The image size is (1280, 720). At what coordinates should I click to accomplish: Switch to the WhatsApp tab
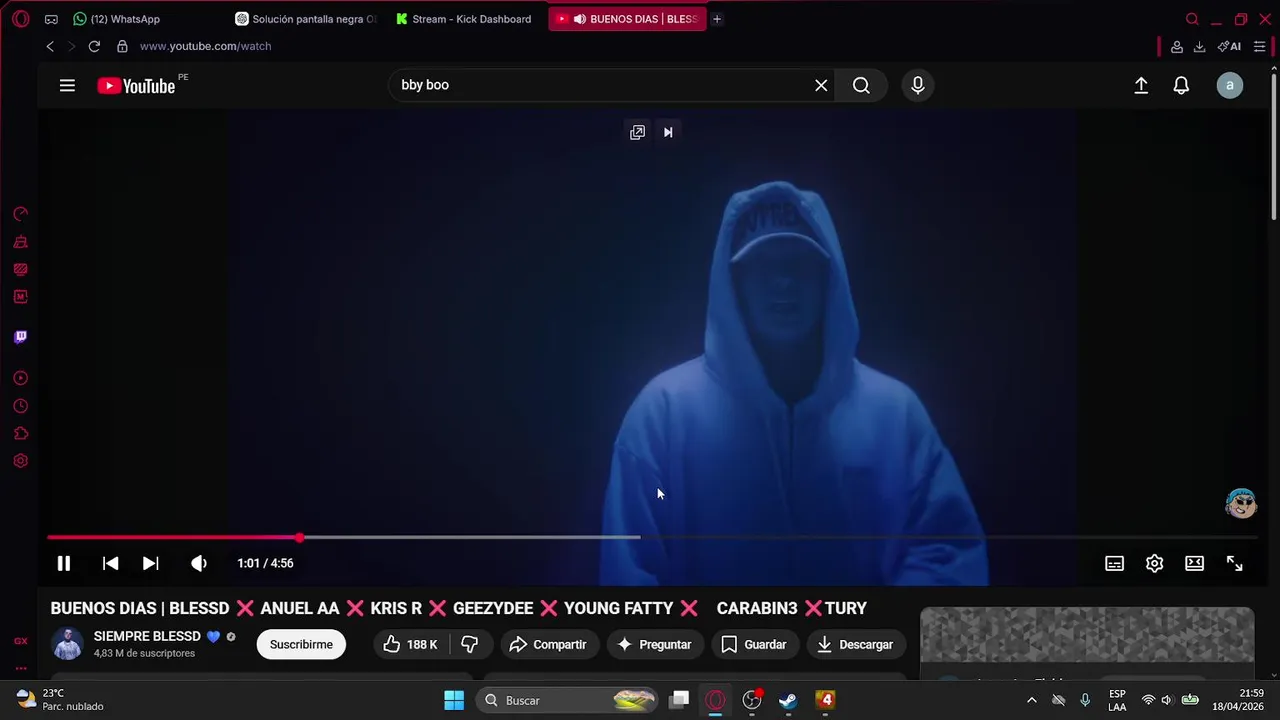pyautogui.click(x=117, y=19)
